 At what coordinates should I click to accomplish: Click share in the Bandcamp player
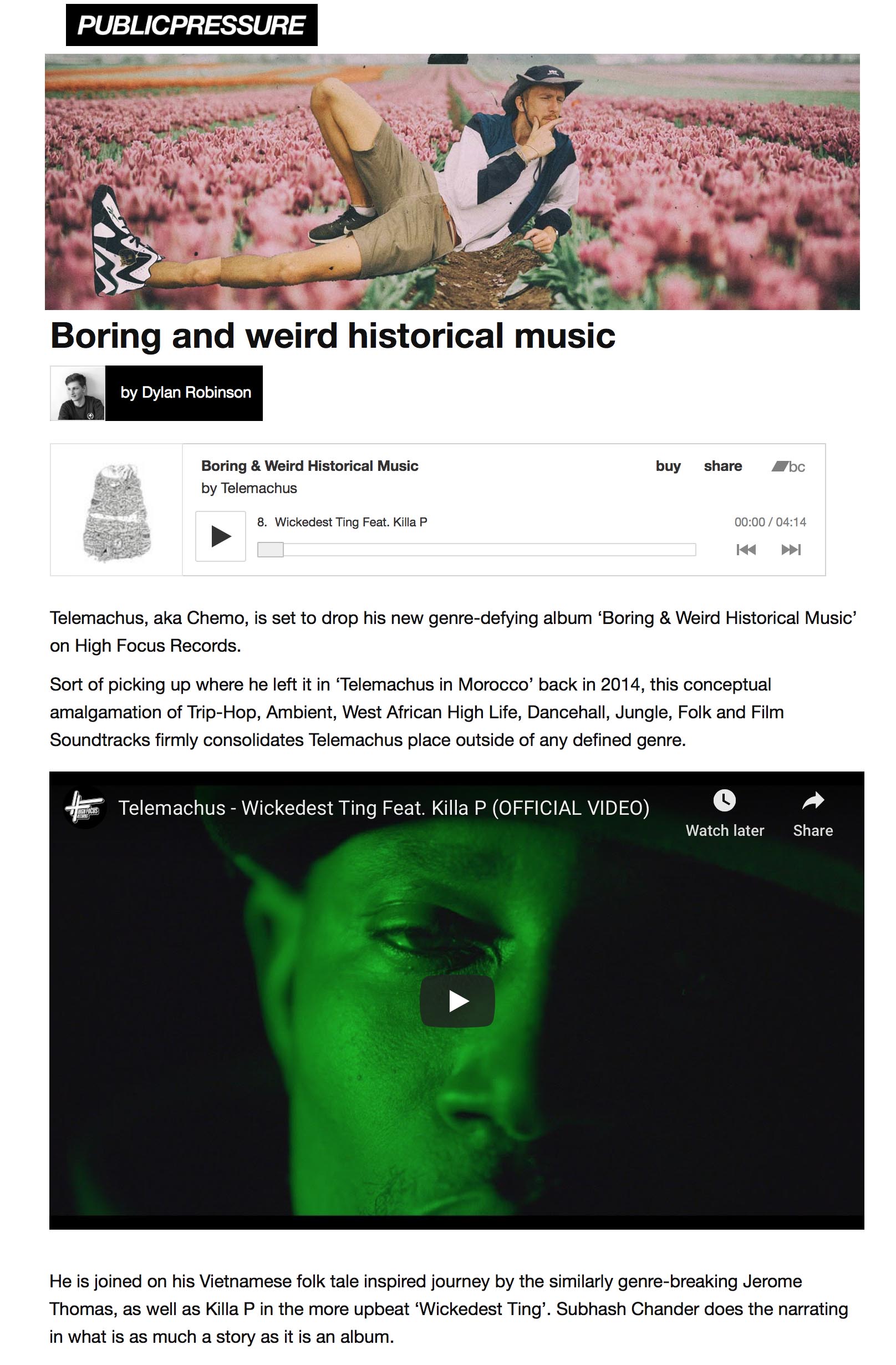tap(722, 466)
